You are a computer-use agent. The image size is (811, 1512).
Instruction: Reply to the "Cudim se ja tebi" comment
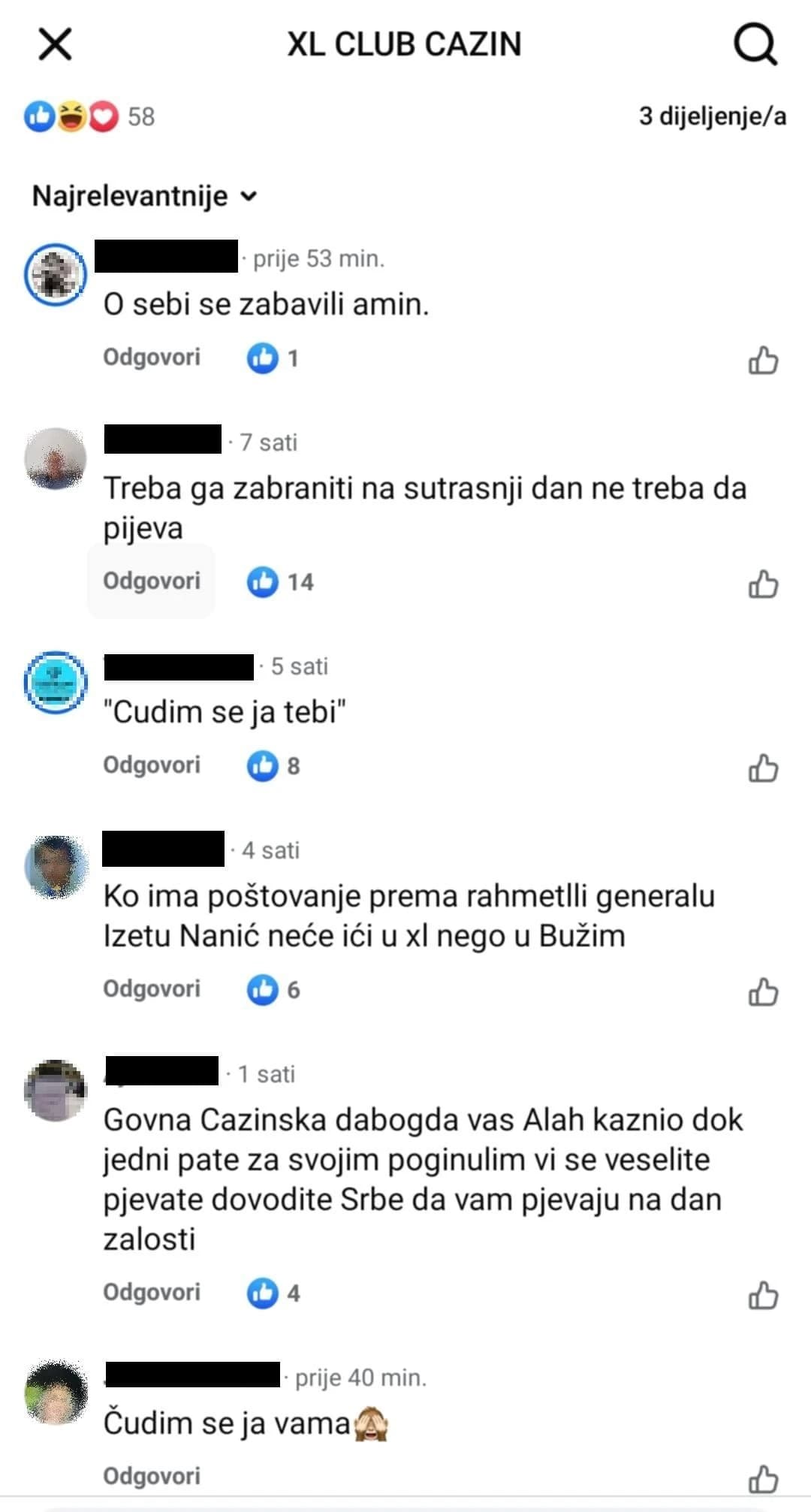click(152, 765)
